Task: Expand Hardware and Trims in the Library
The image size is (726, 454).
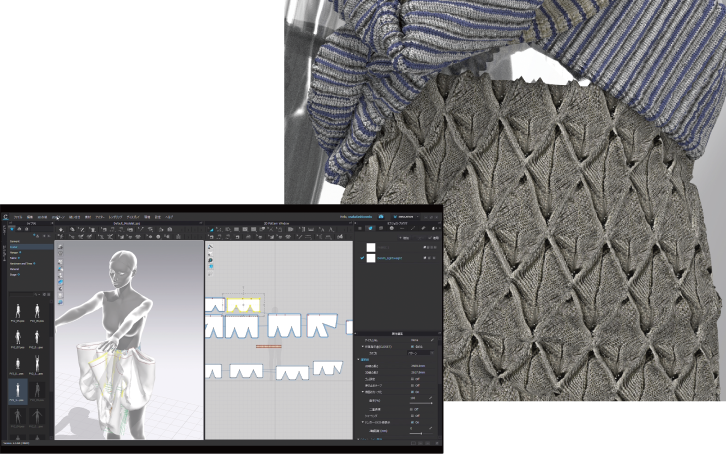Action: click(x=22, y=262)
